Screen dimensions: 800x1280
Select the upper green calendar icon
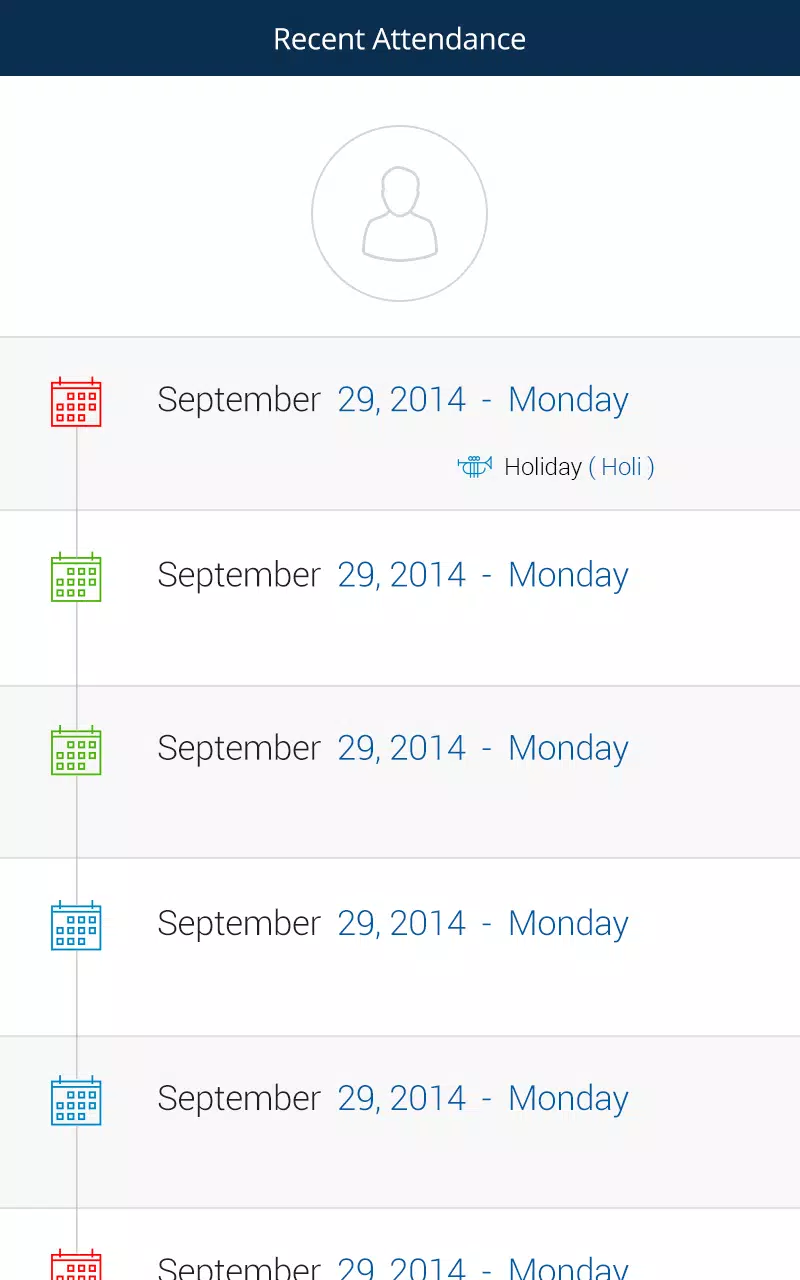76,577
